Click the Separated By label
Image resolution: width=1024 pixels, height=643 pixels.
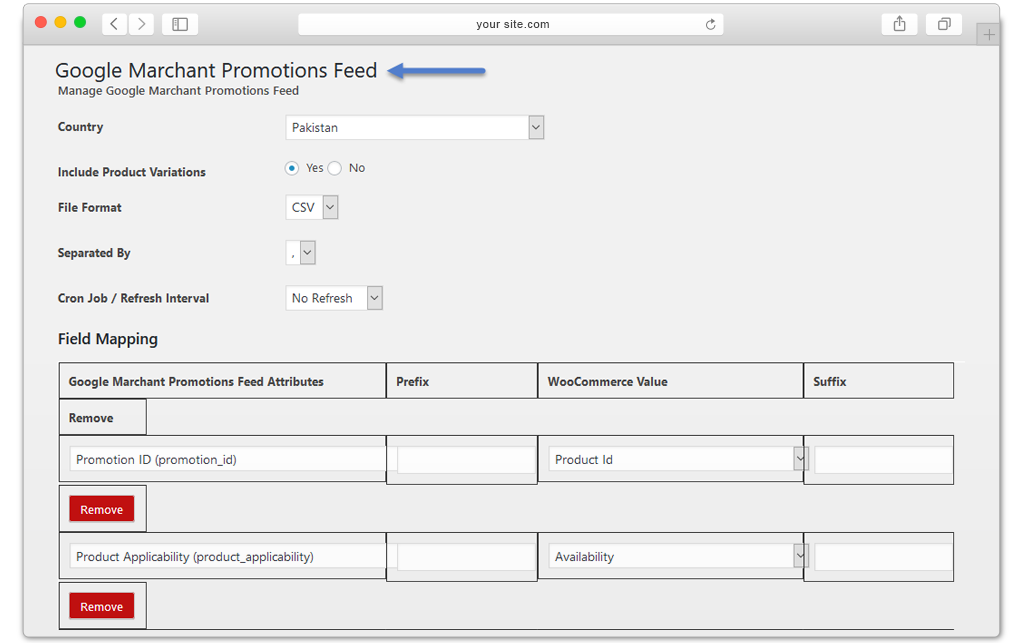click(x=94, y=253)
